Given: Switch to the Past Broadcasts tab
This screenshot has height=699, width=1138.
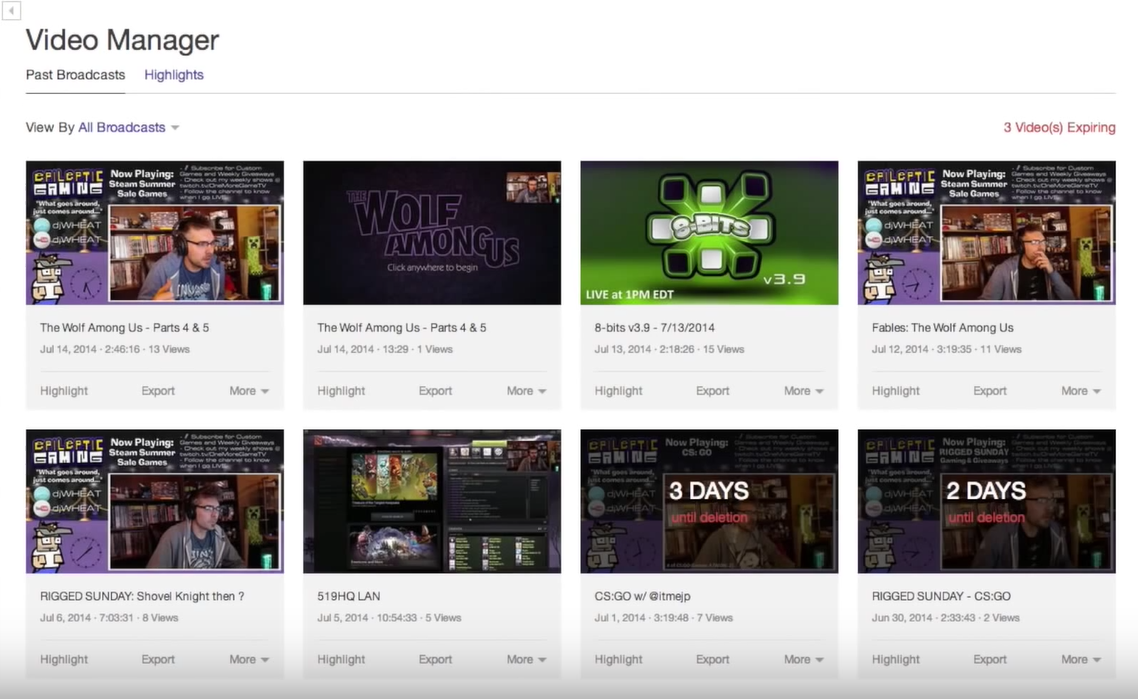Looking at the screenshot, I should point(75,75).
